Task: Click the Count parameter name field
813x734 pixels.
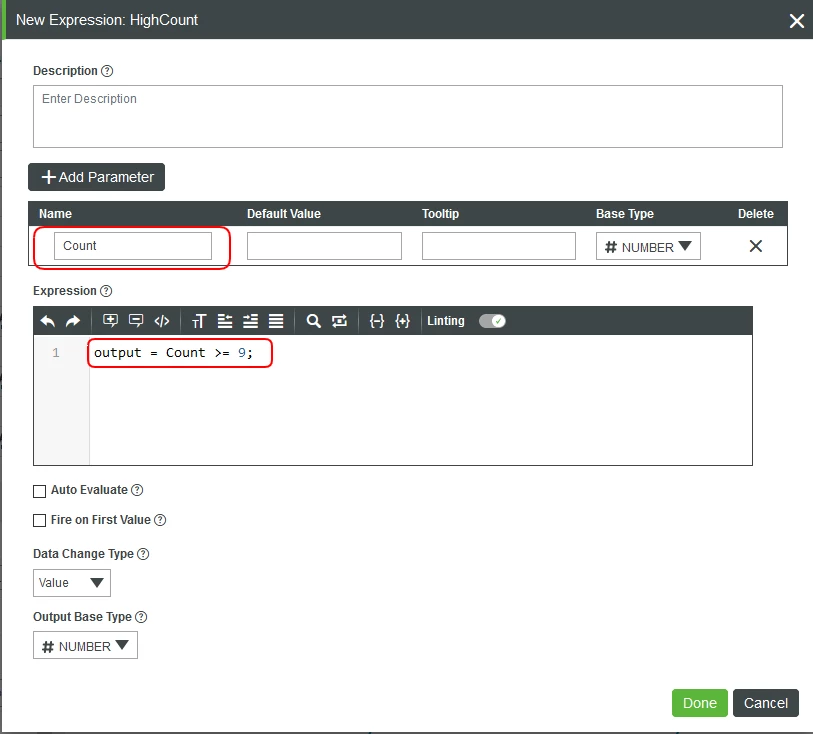Action: pos(133,246)
